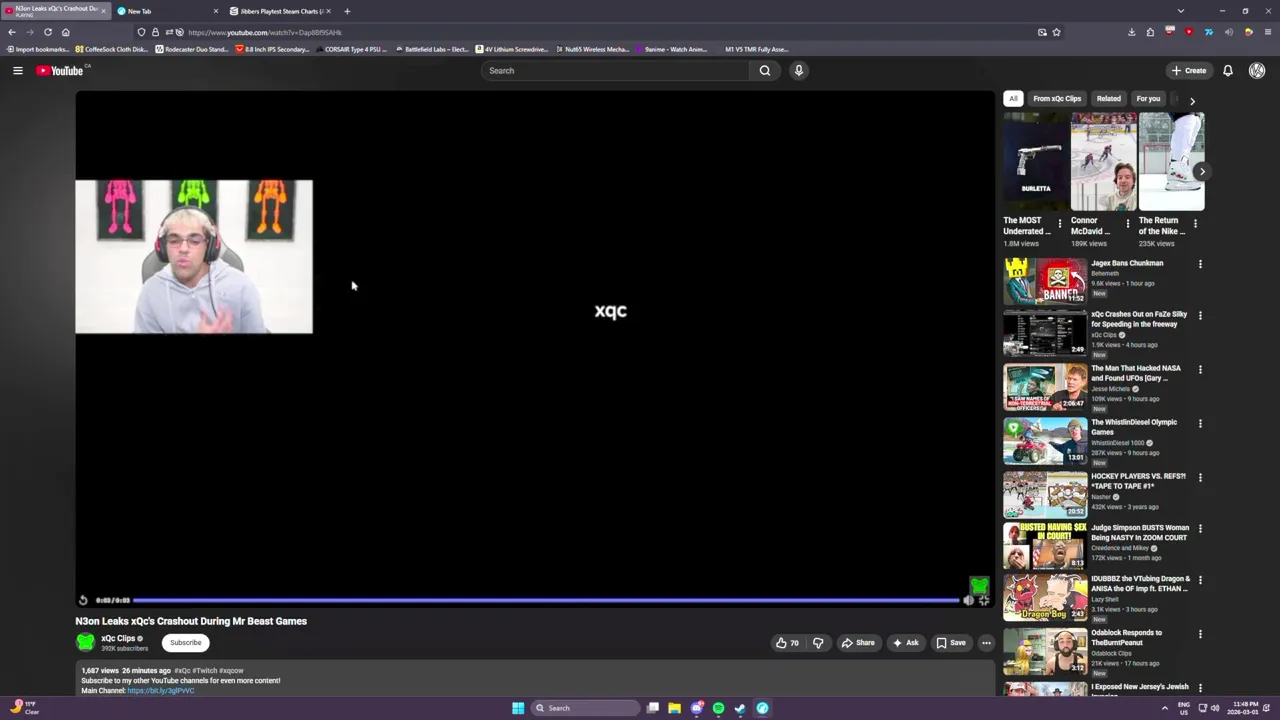This screenshot has height=720, width=1280.
Task: Start voice search with the microphone
Action: tap(798, 70)
